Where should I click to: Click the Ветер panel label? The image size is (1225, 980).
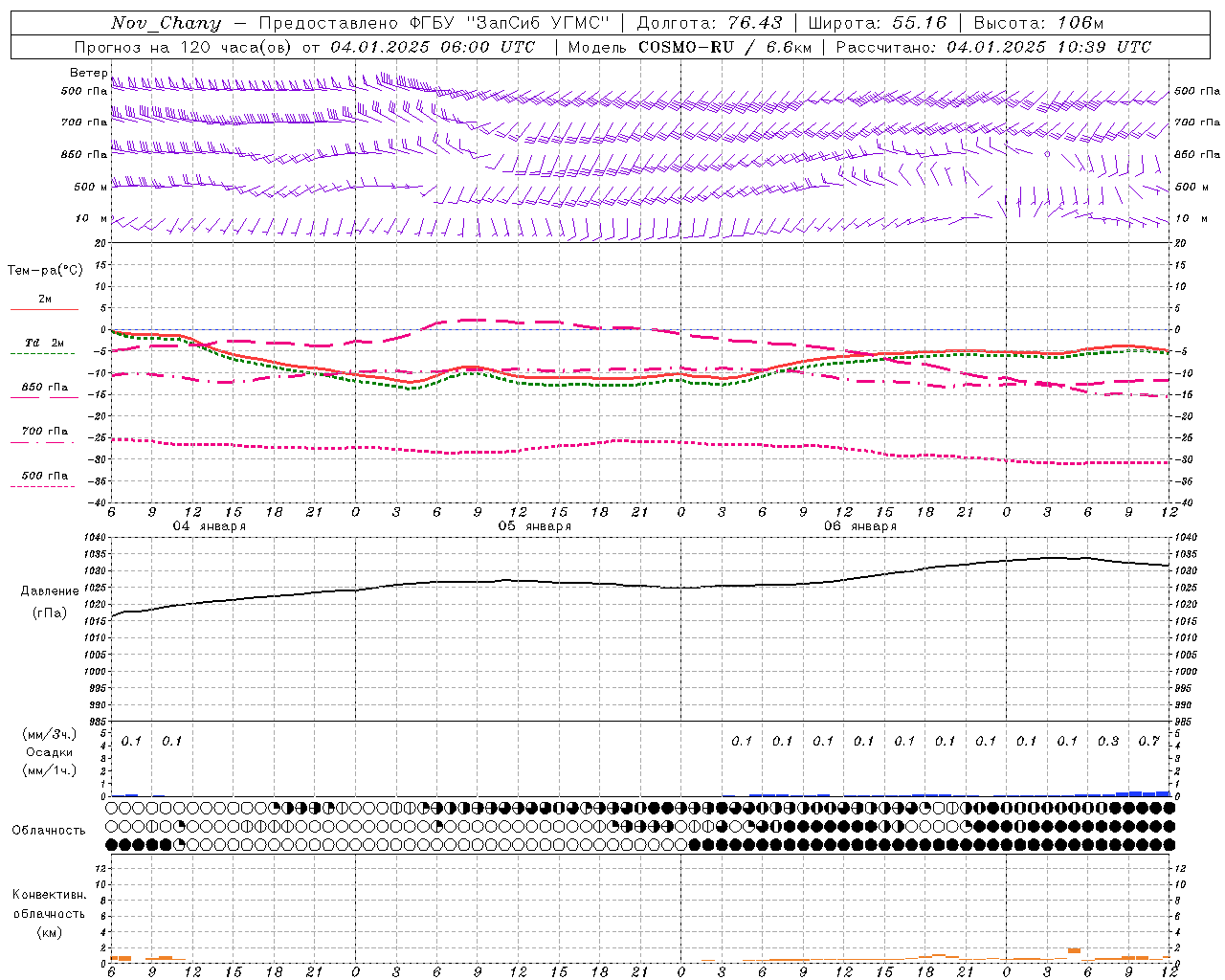pos(89,73)
